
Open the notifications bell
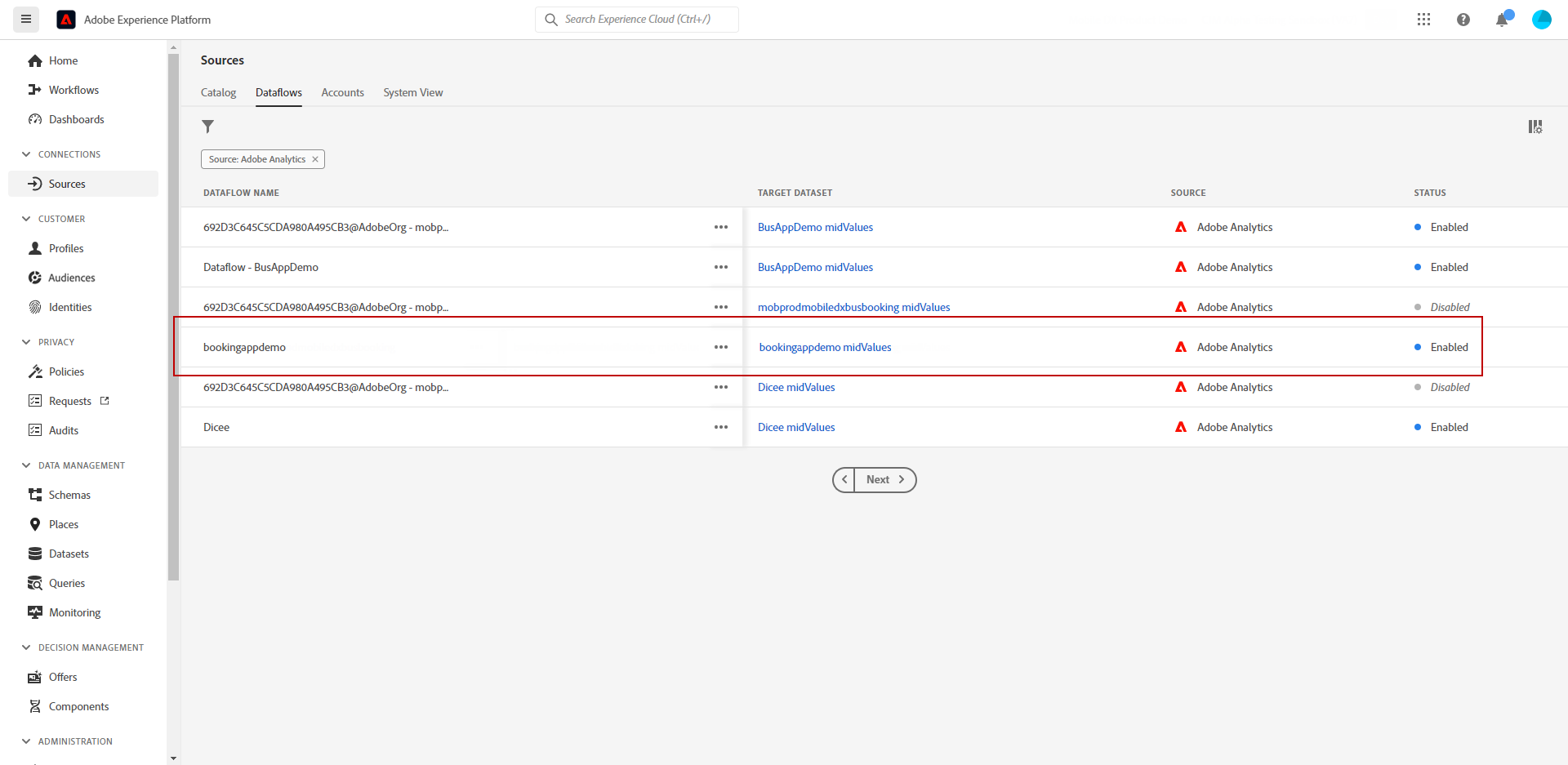pyautogui.click(x=1502, y=20)
